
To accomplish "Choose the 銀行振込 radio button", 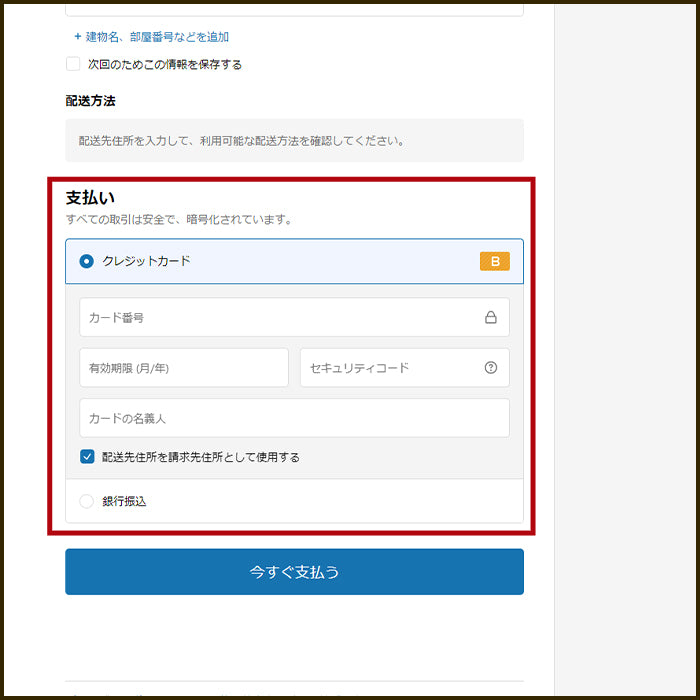I will 87,501.
